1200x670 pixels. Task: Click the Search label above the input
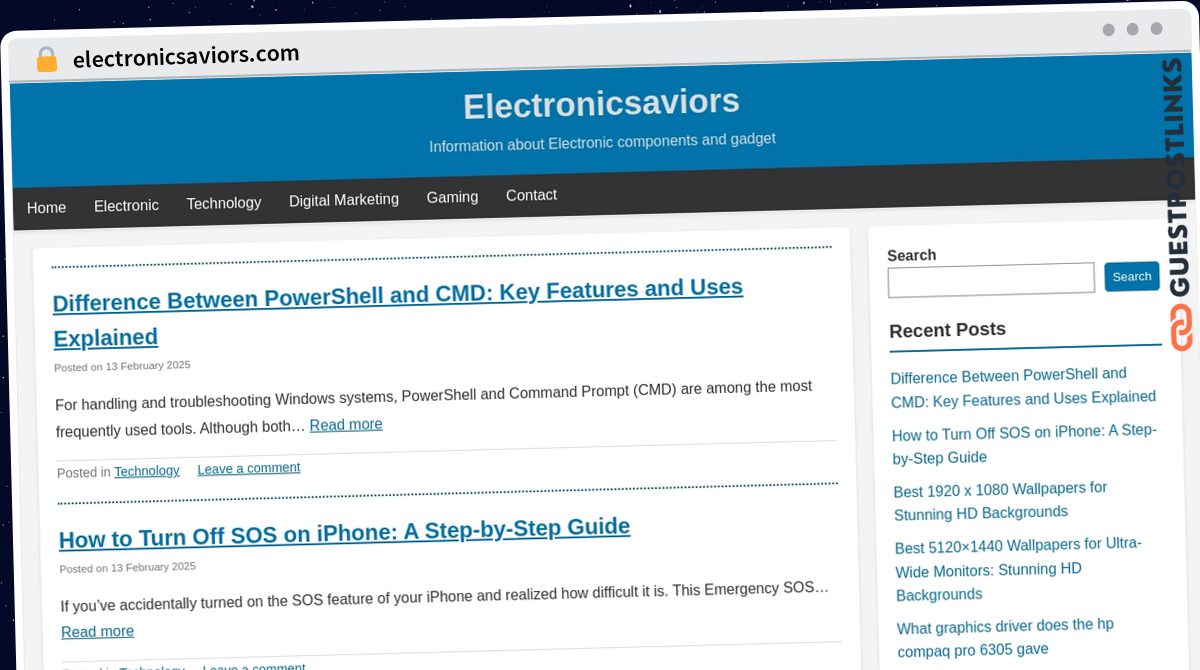click(912, 255)
